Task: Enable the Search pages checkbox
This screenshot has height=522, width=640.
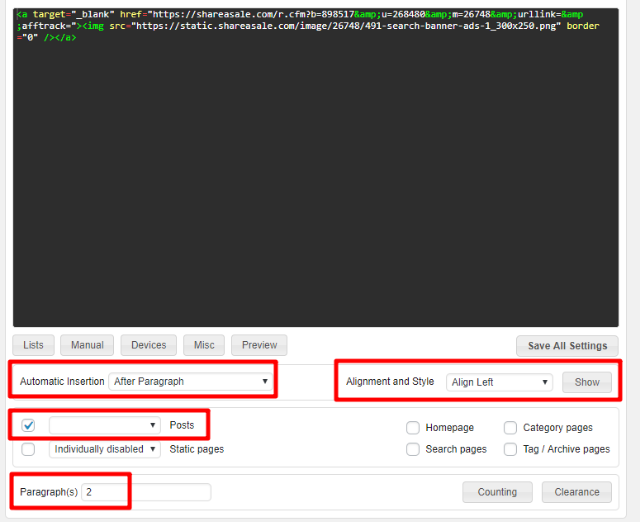Action: [413, 449]
